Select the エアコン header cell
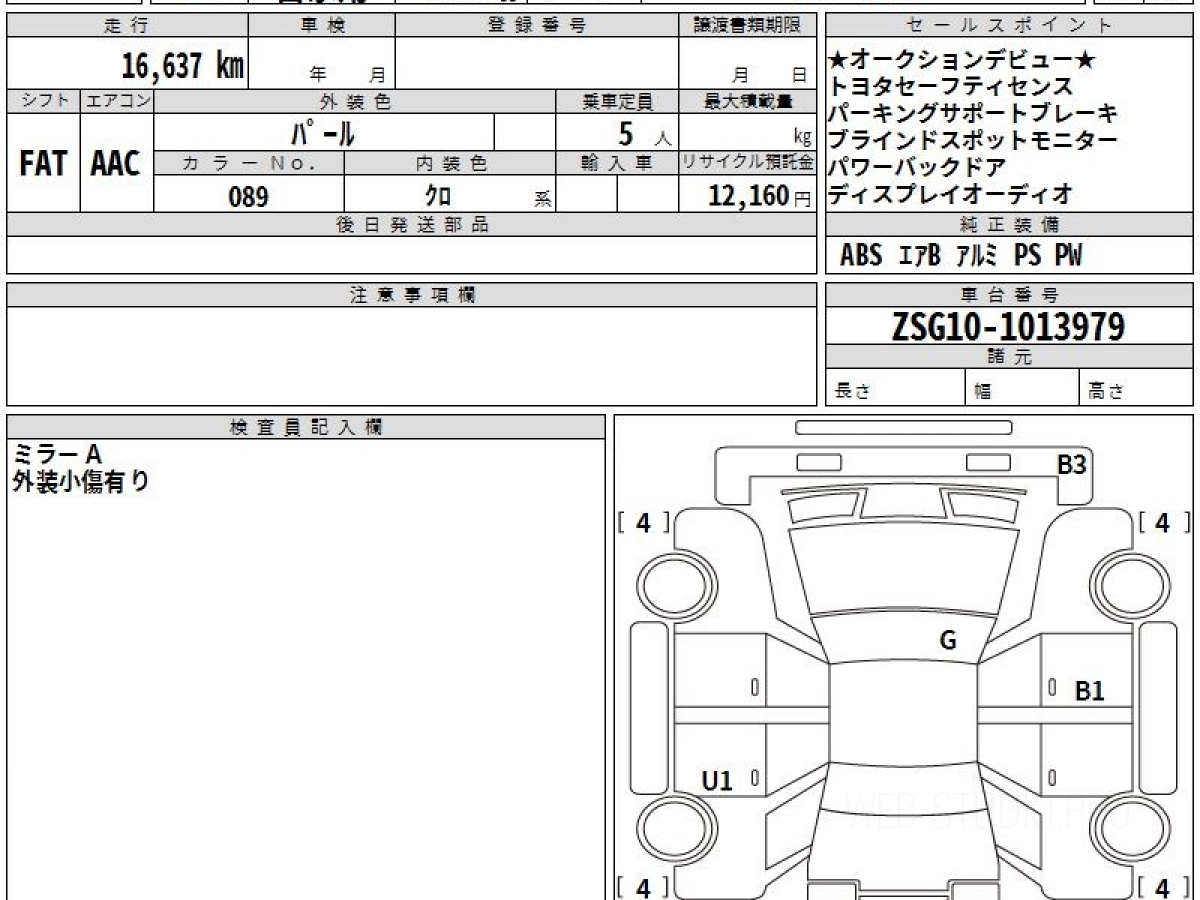Screen dimensions: 1200x900 coord(117,101)
